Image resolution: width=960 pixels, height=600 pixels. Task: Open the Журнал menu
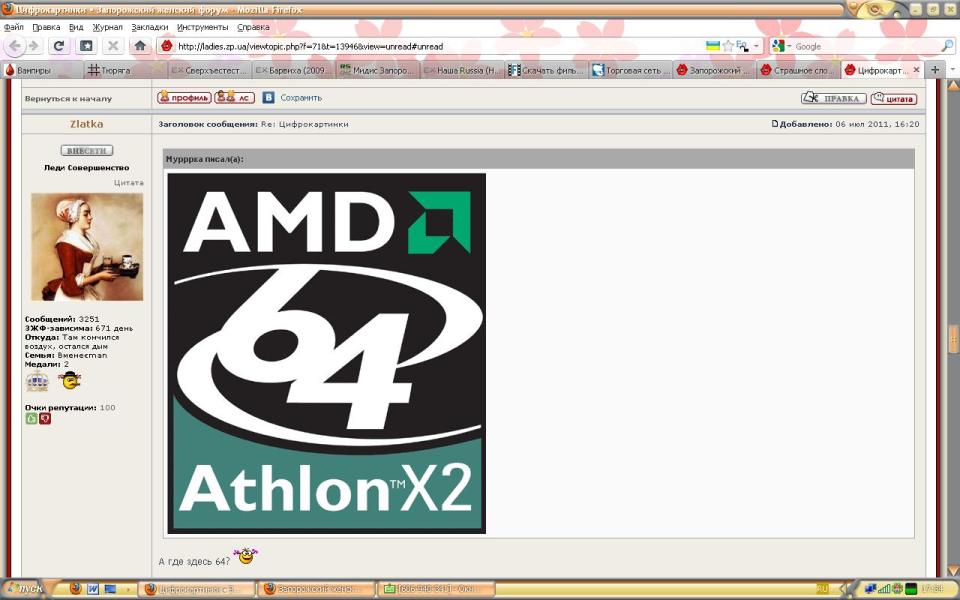[x=108, y=27]
